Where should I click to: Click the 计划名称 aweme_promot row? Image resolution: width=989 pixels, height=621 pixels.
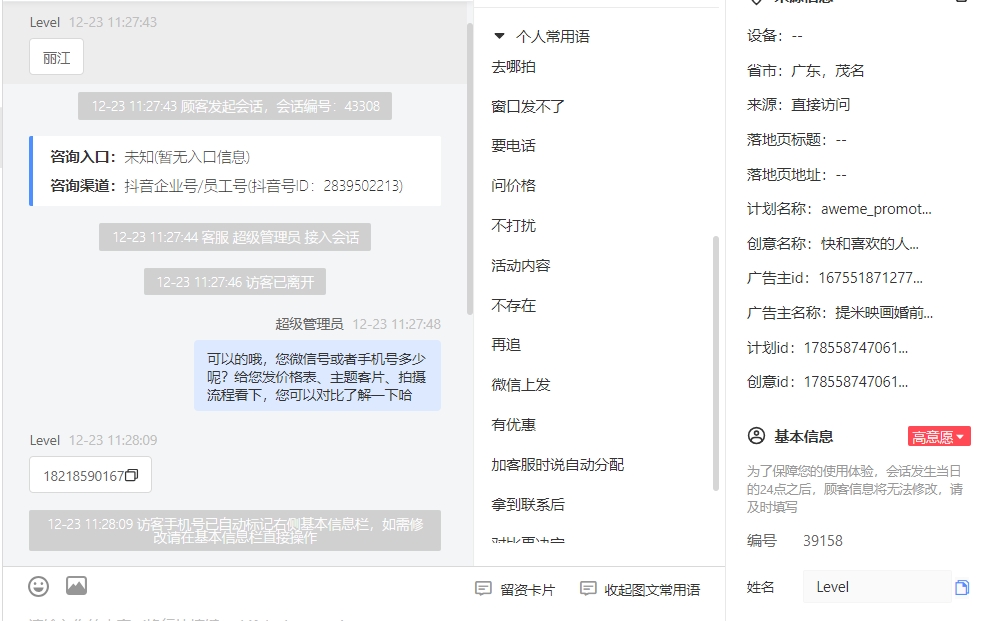840,209
